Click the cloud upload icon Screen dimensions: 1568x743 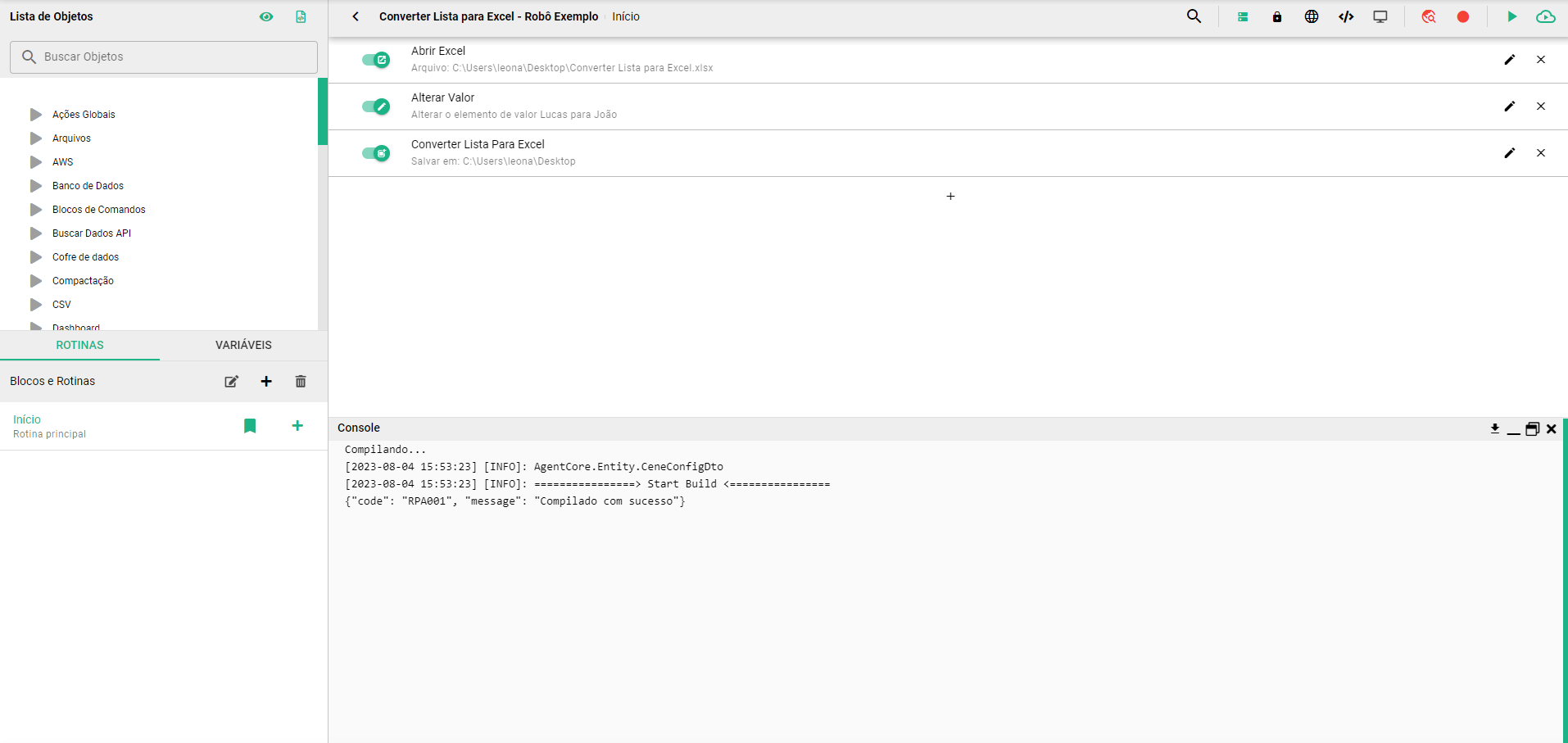click(1545, 16)
